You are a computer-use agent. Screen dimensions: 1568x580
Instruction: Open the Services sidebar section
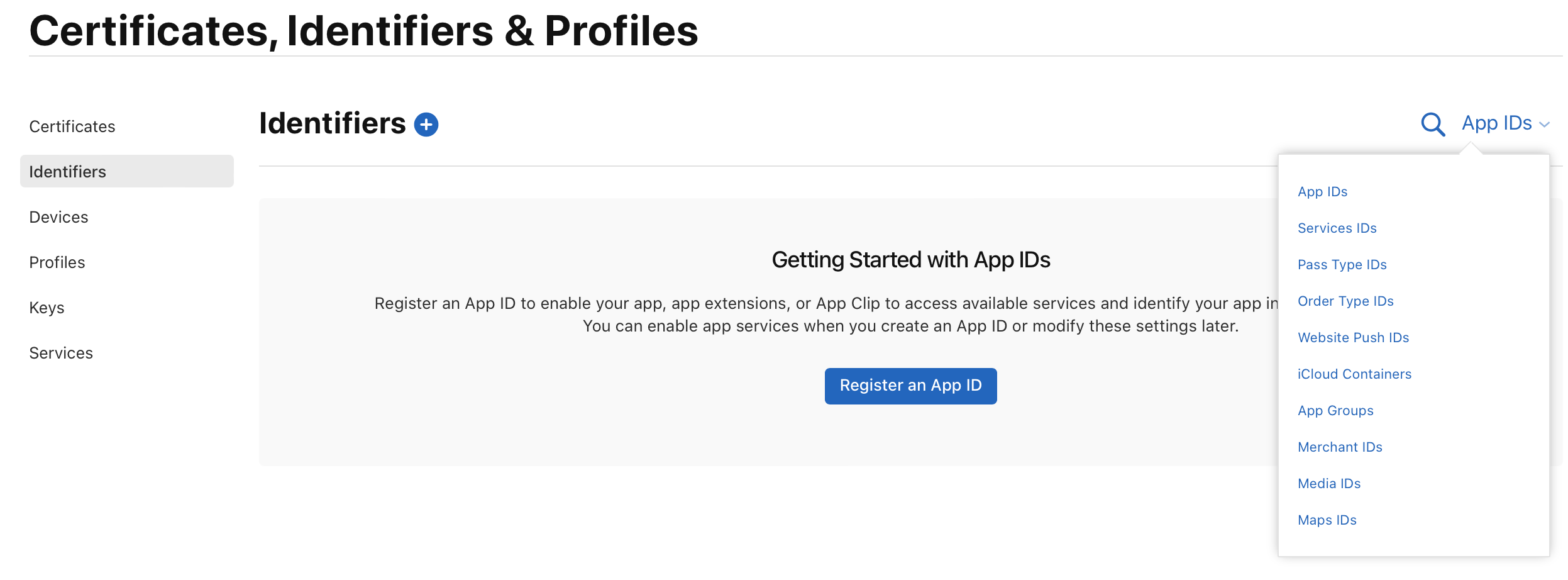tap(61, 353)
